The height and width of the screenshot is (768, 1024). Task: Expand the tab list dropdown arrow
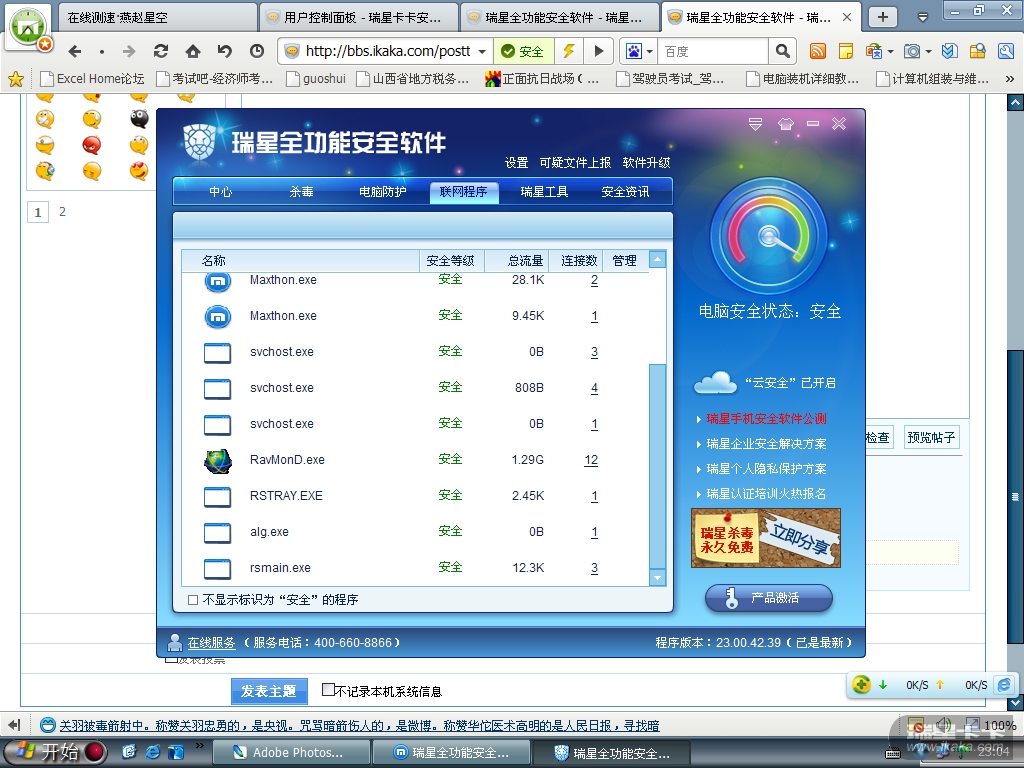coord(923,17)
